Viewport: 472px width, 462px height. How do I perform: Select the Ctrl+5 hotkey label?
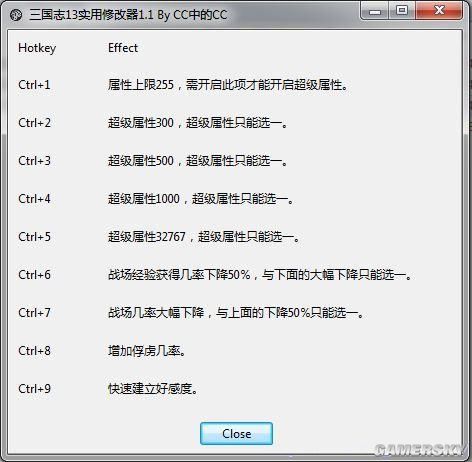click(x=34, y=237)
